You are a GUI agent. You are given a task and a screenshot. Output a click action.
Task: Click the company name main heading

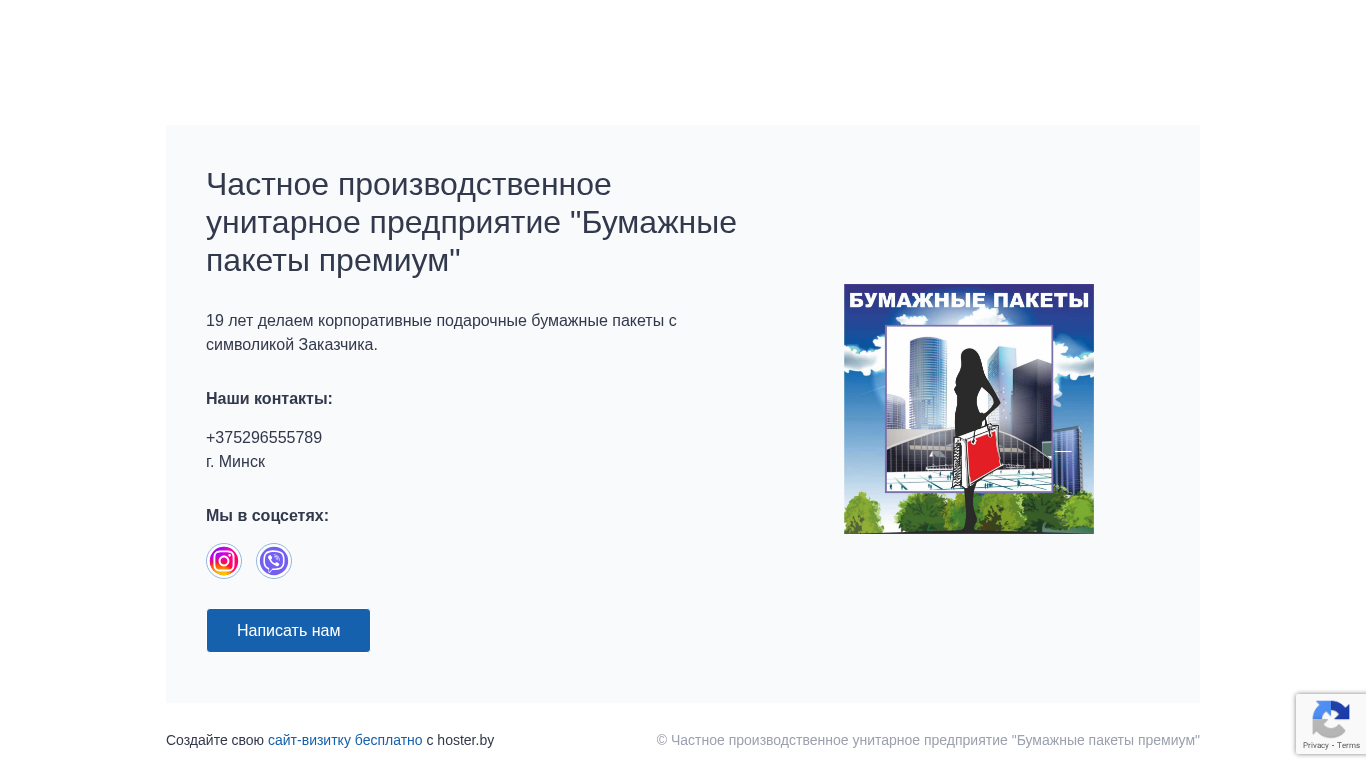click(x=471, y=222)
